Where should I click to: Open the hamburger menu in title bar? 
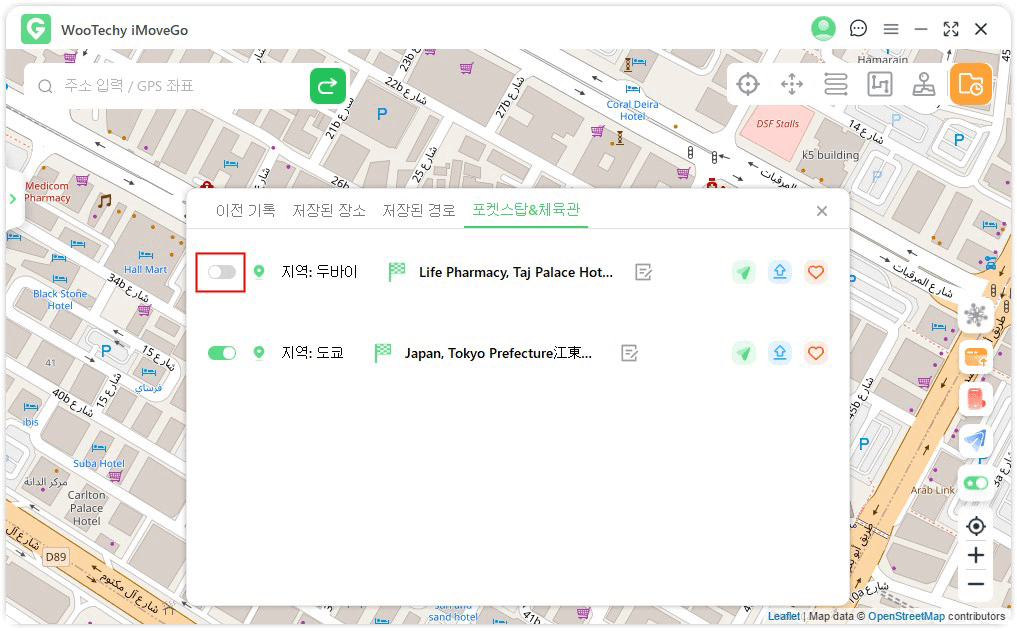[890, 30]
